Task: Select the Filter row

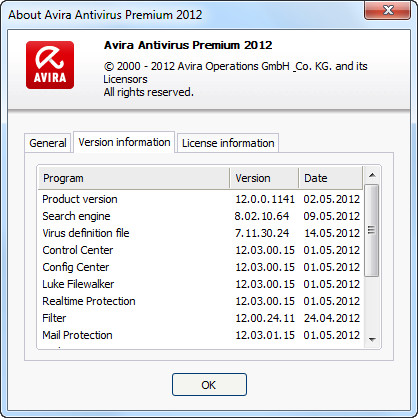Action: coord(201,318)
